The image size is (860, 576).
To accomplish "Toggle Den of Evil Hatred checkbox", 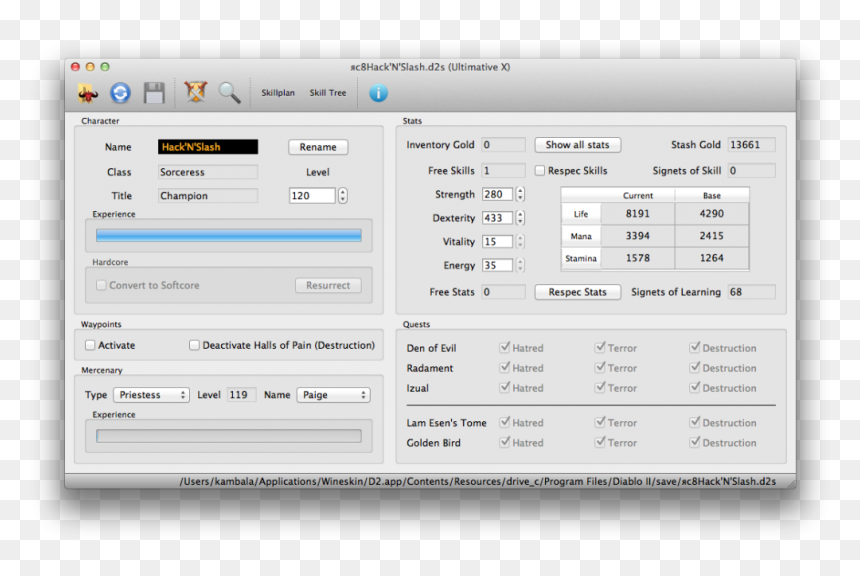I will (505, 347).
